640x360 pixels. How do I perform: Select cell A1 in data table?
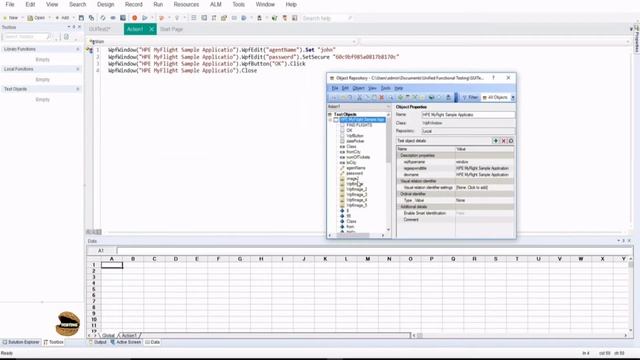tap(112, 265)
